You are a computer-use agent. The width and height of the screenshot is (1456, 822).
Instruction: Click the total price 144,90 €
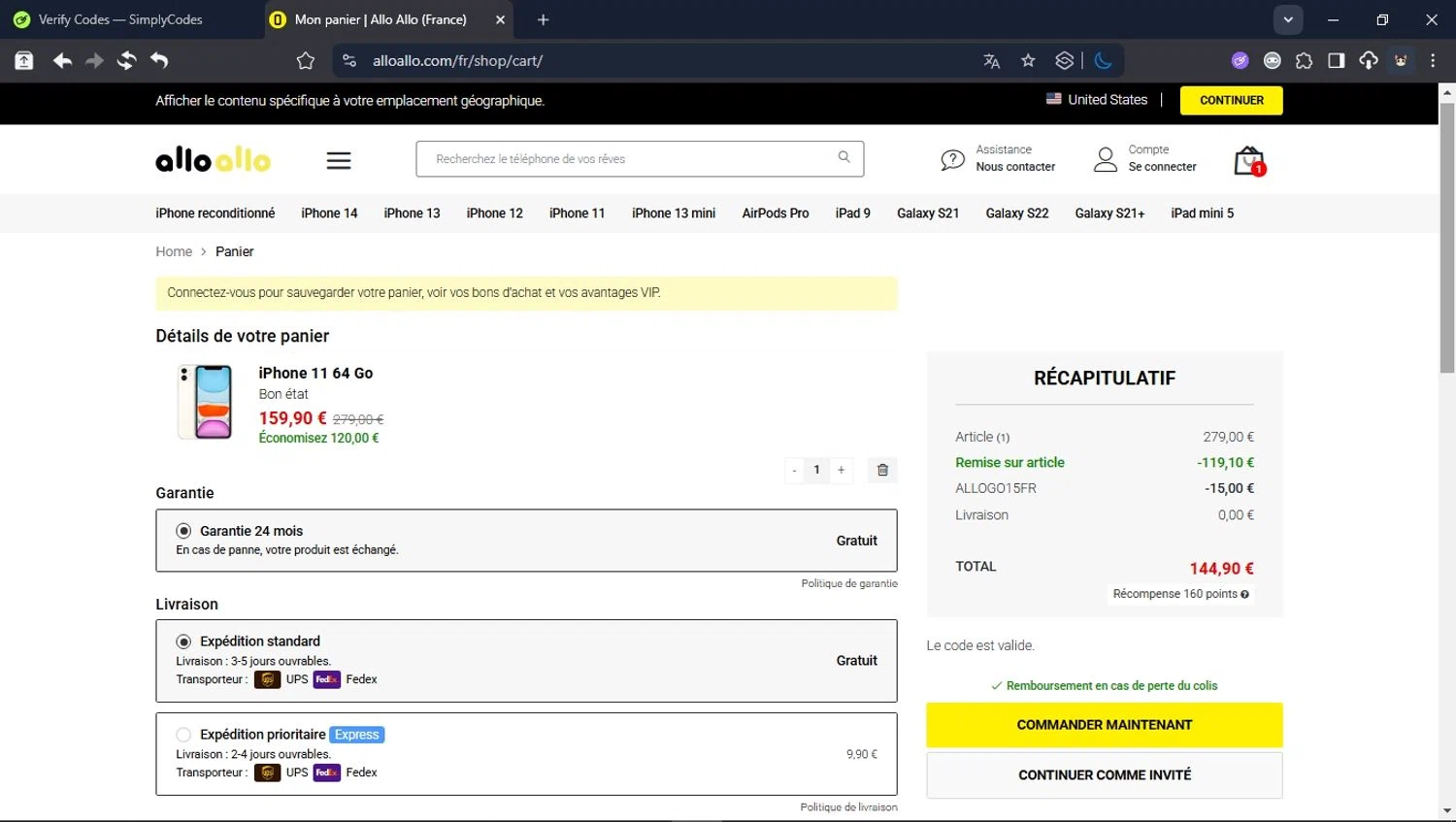tap(1221, 569)
